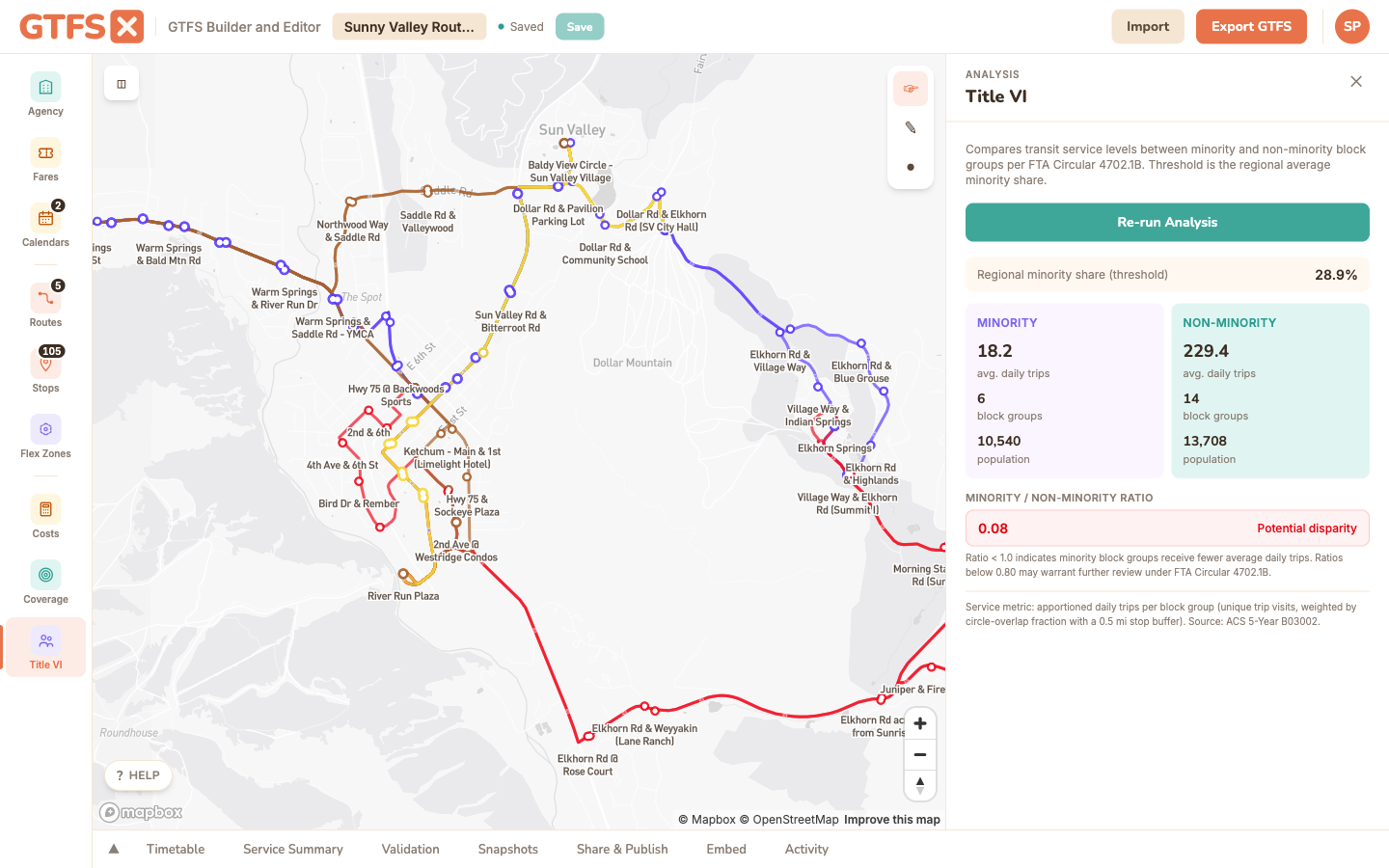
Task: Open Flex Zones section
Action: pyautogui.click(x=45, y=437)
